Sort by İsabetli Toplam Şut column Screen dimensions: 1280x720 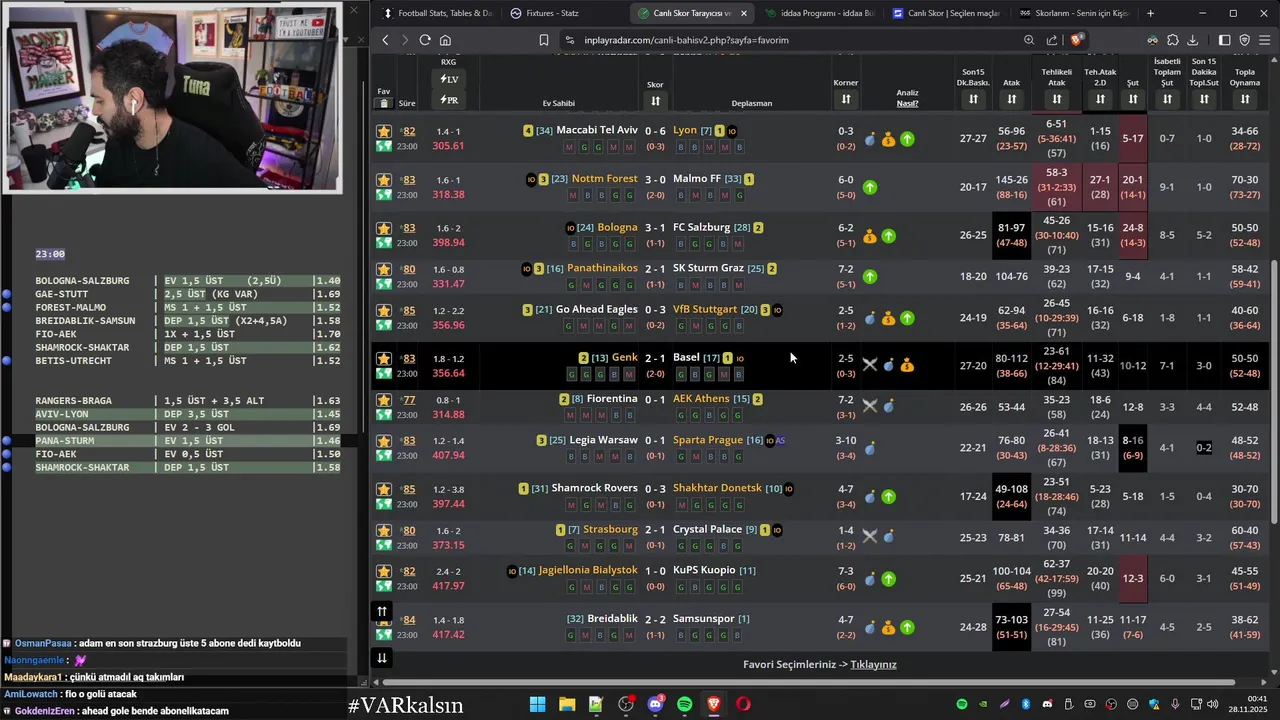(x=1167, y=99)
